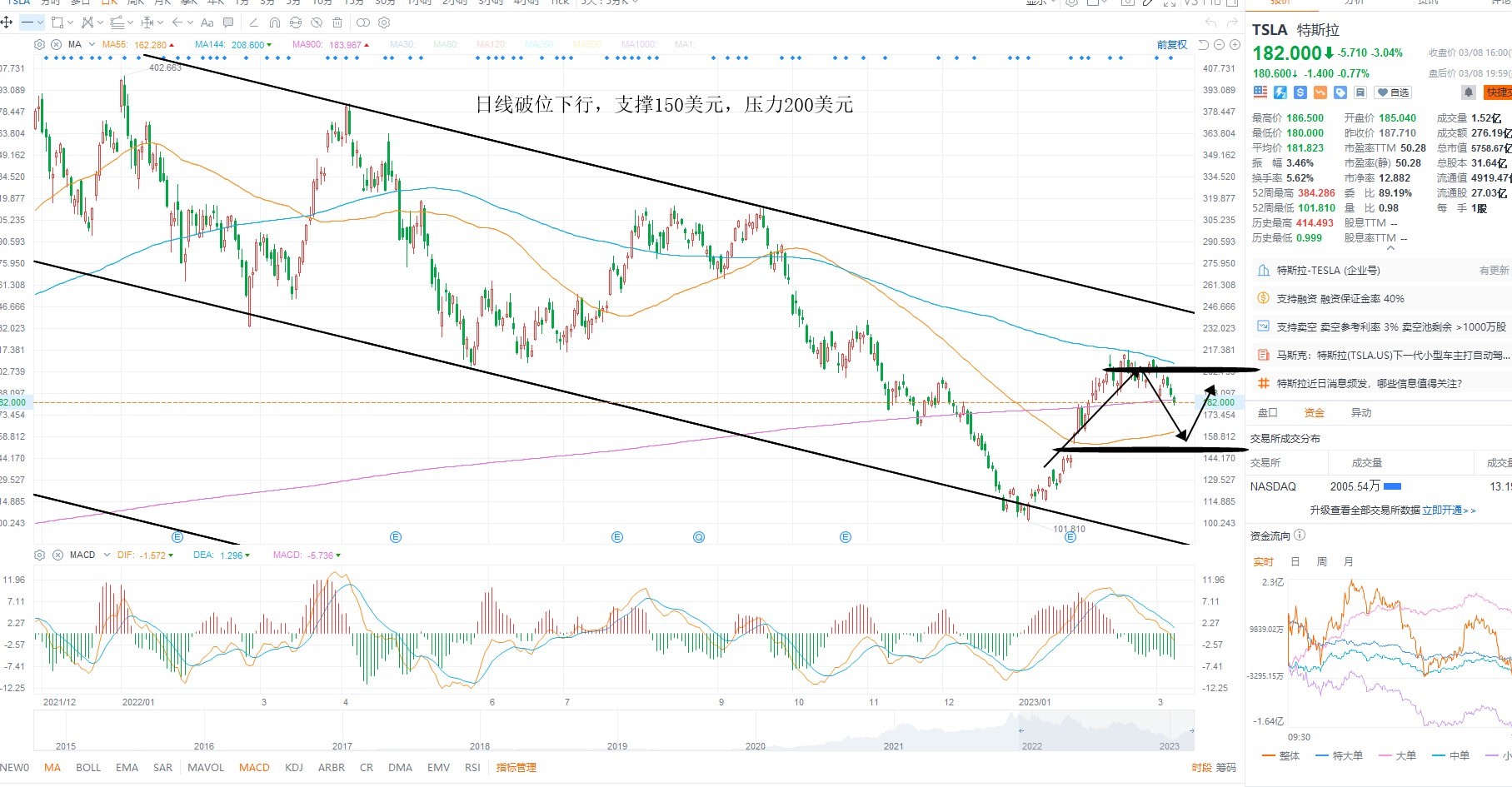This screenshot has width=1512, height=787.
Task: Undo the last drawing action
Action: (1210, 22)
